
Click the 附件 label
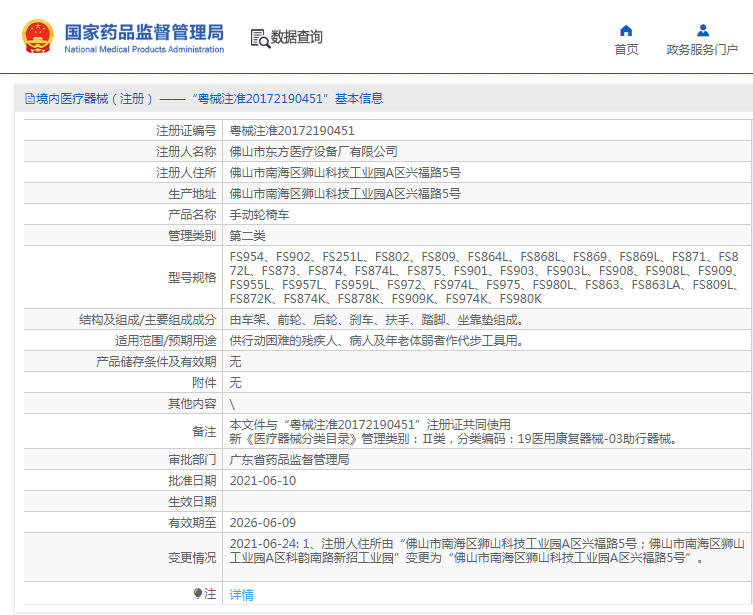[x=204, y=383]
